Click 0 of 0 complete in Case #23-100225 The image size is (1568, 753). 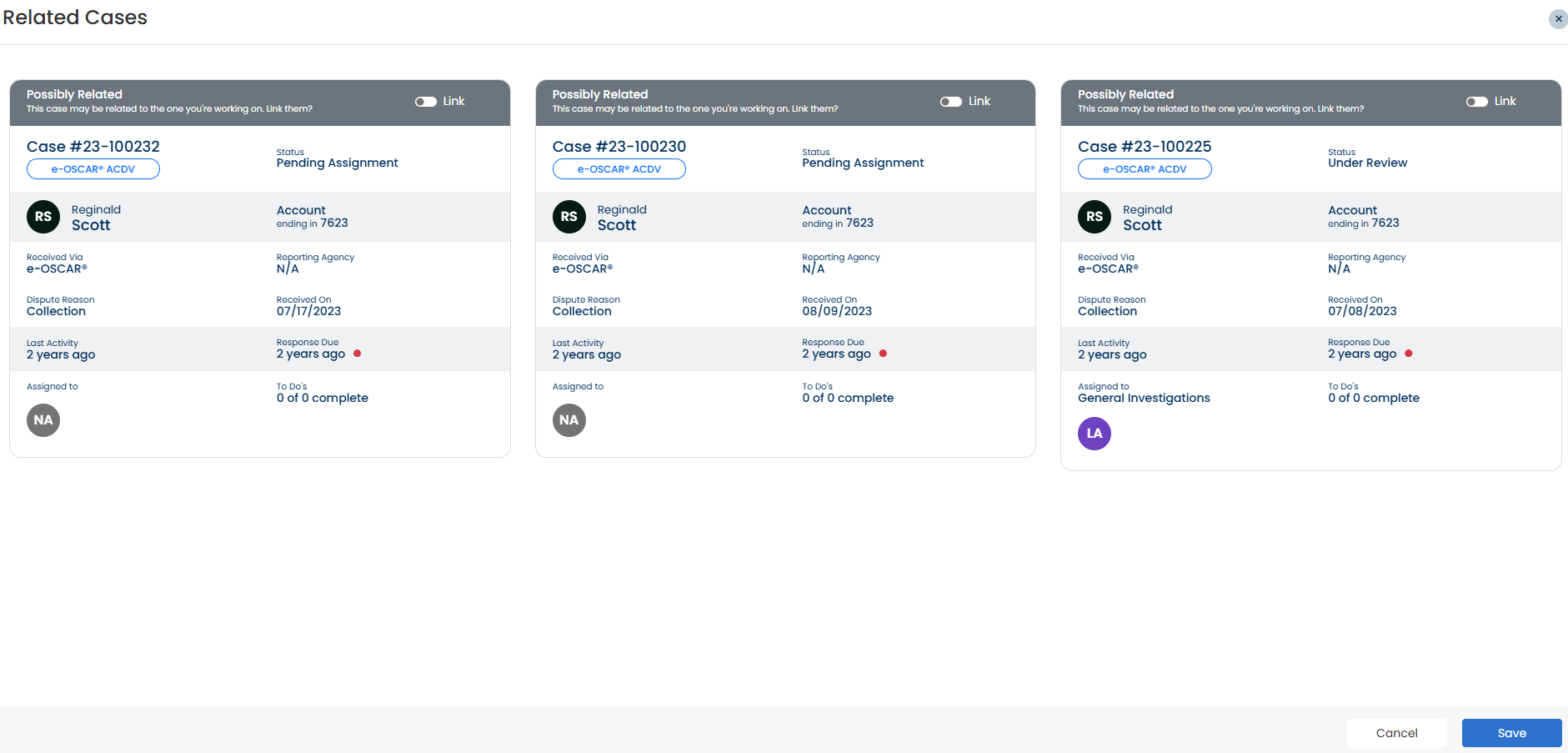coord(1374,399)
